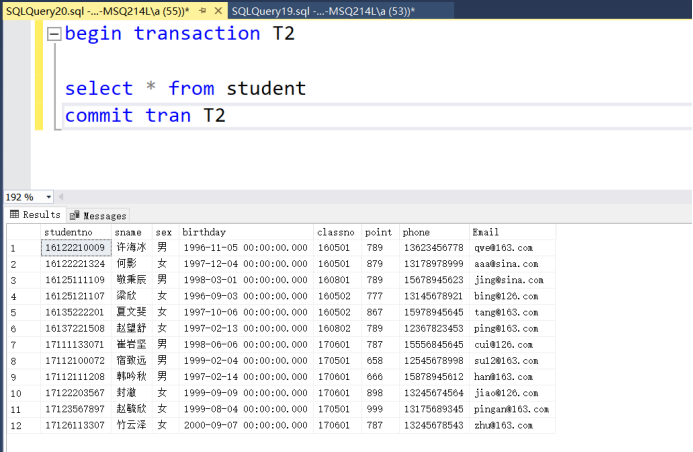Click phone cell 15978945645
This screenshot has height=452, width=693.
pyautogui.click(x=434, y=312)
